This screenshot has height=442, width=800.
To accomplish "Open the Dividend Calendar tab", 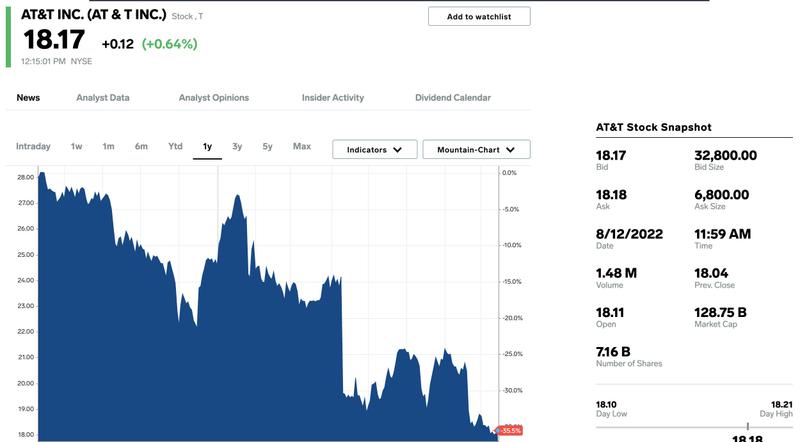I will [453, 97].
